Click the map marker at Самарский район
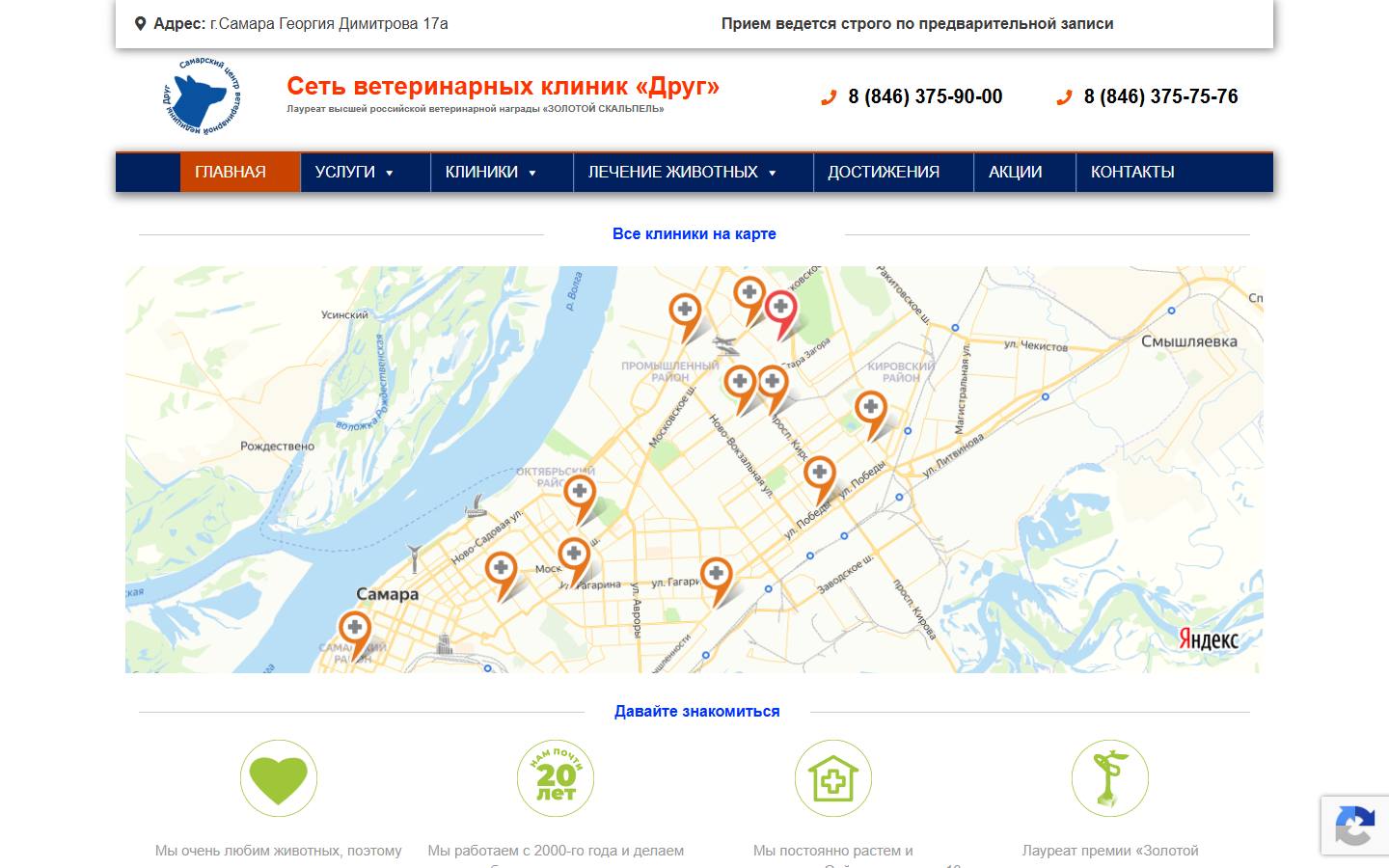The height and width of the screenshot is (868, 1389). [355, 636]
